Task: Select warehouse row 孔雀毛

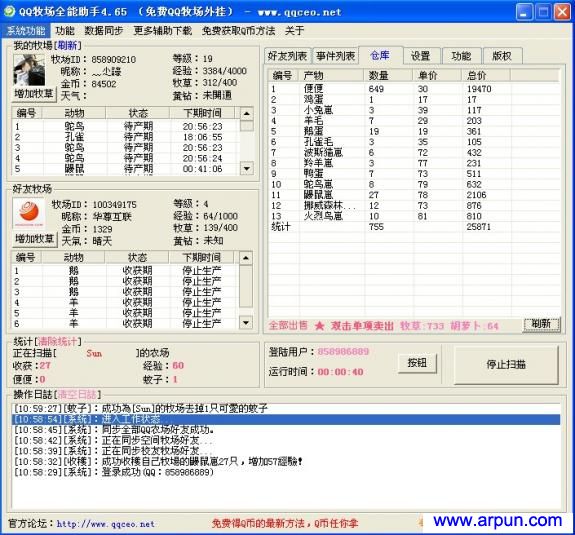Action: [414, 142]
